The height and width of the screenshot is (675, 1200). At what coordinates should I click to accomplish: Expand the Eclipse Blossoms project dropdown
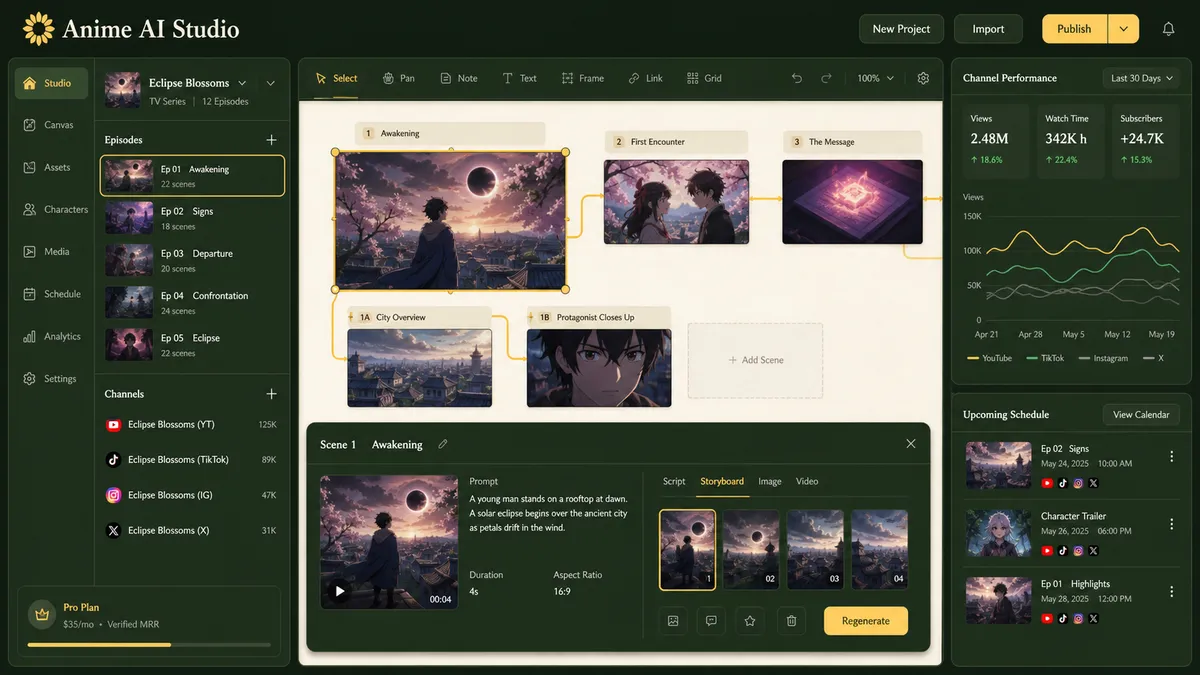271,83
